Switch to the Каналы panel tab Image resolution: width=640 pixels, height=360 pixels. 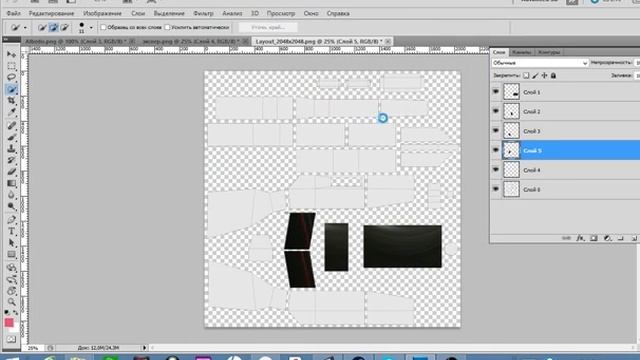[x=521, y=52]
